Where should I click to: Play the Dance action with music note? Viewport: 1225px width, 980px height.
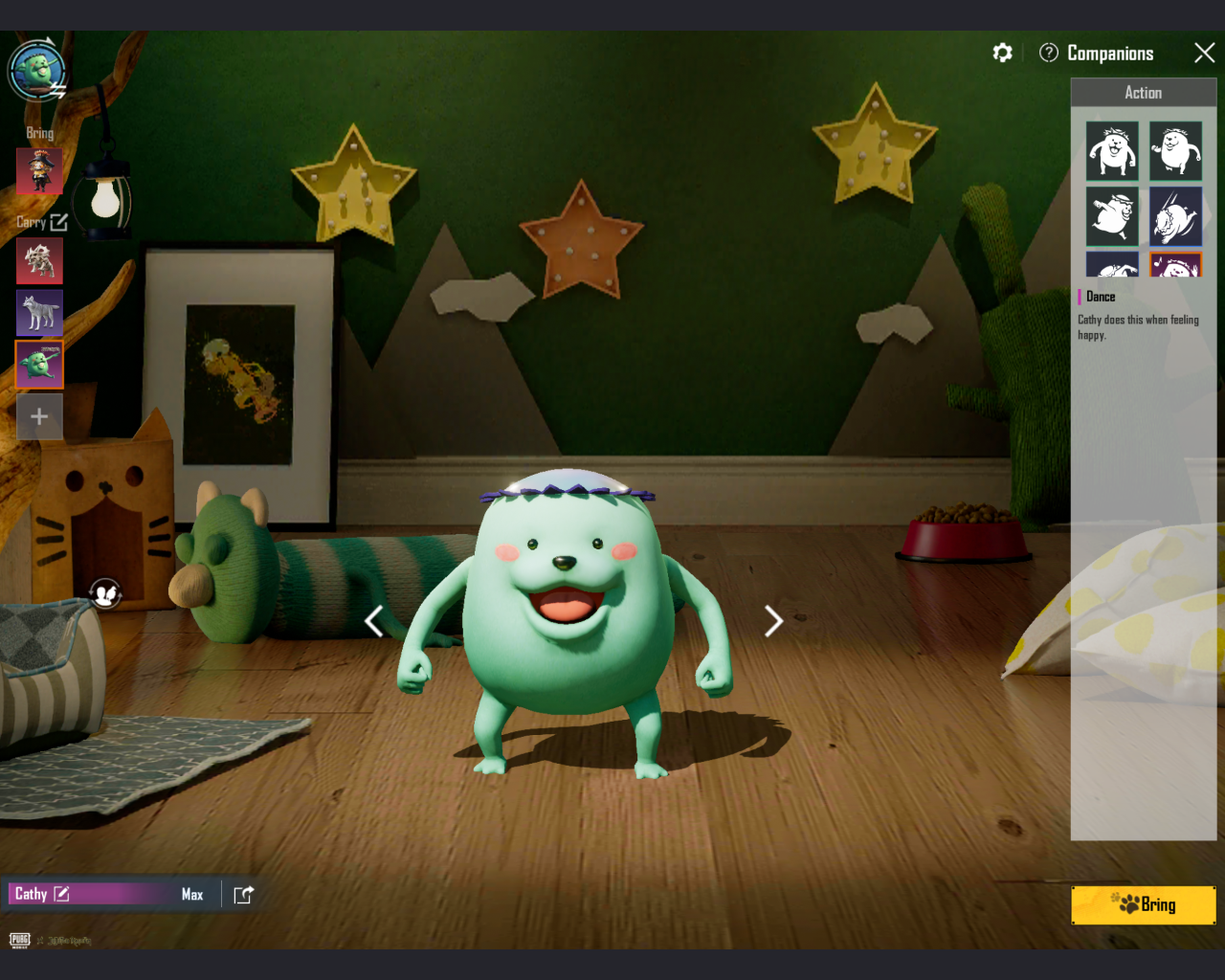point(1175,264)
